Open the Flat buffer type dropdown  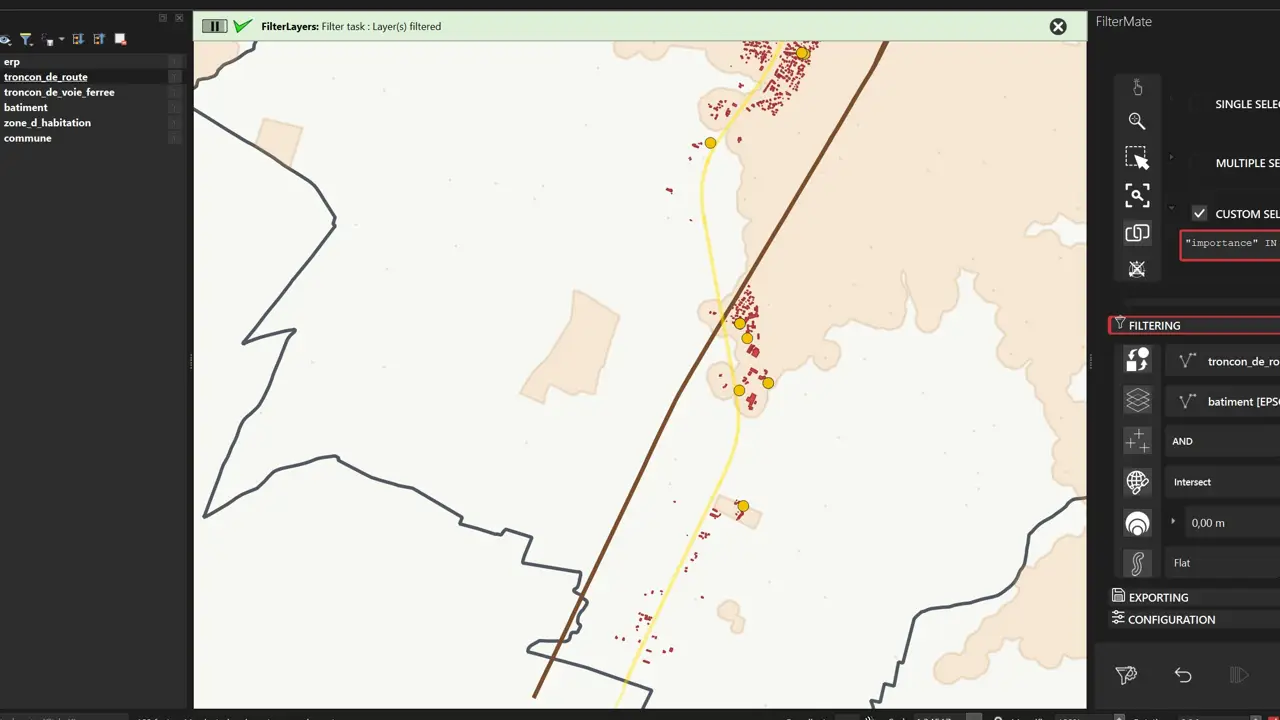point(1223,563)
